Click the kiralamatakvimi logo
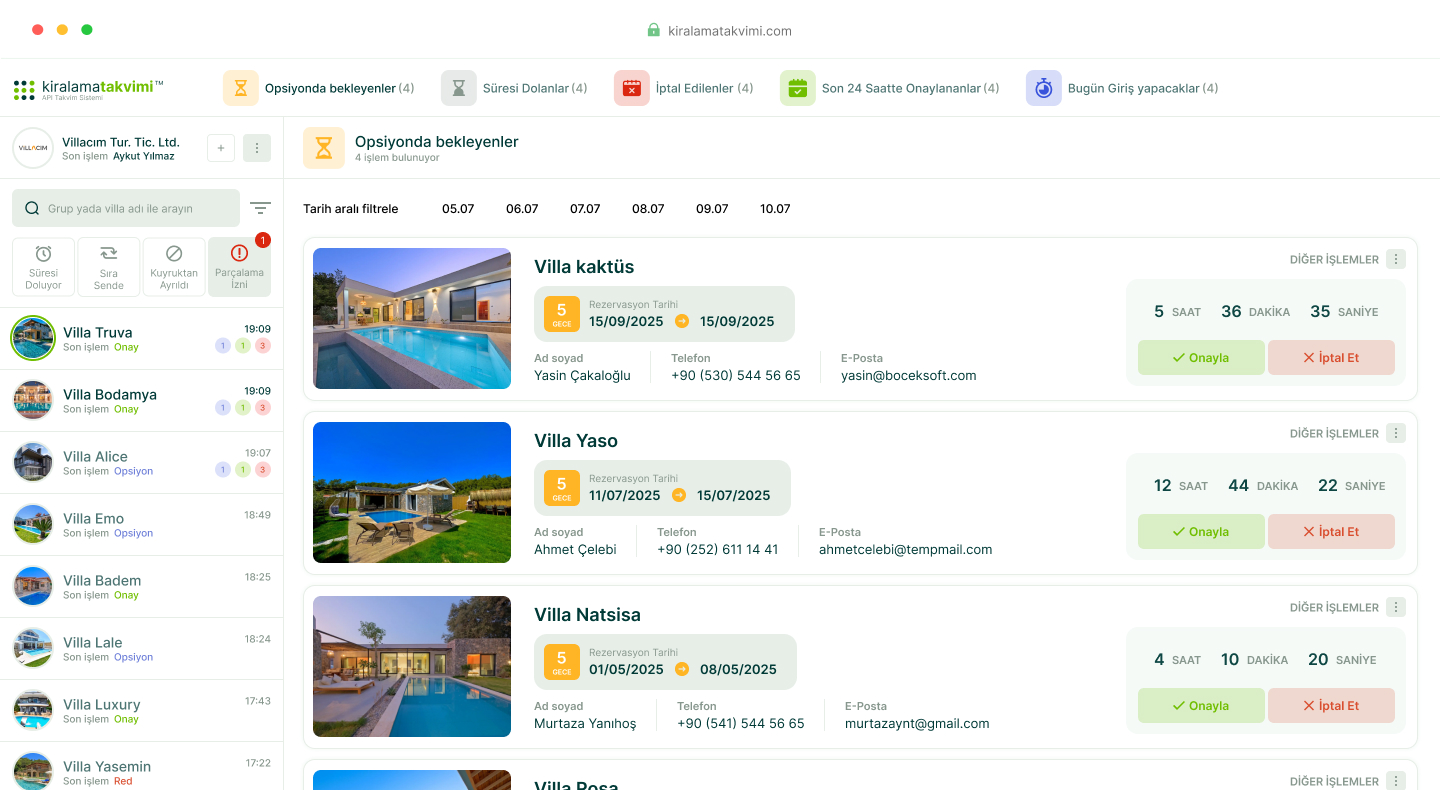Image resolution: width=1440 pixels, height=790 pixels. [89, 89]
